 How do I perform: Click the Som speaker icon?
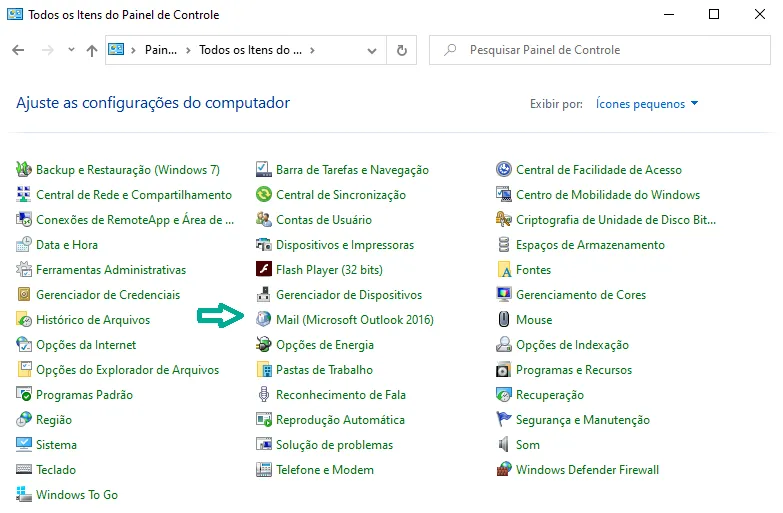(x=504, y=444)
